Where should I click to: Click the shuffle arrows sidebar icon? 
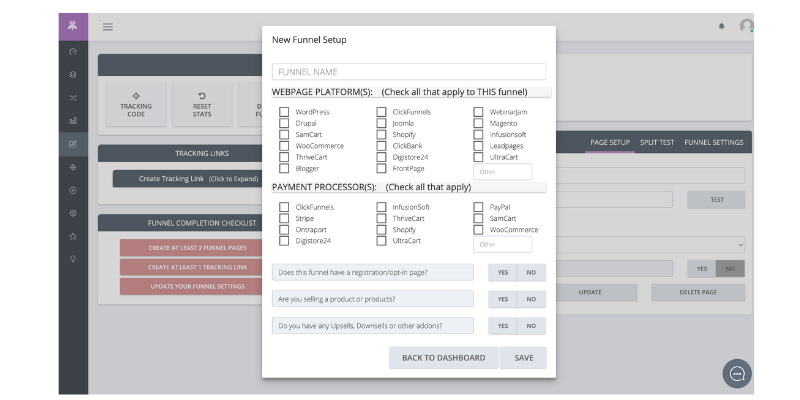[x=73, y=98]
